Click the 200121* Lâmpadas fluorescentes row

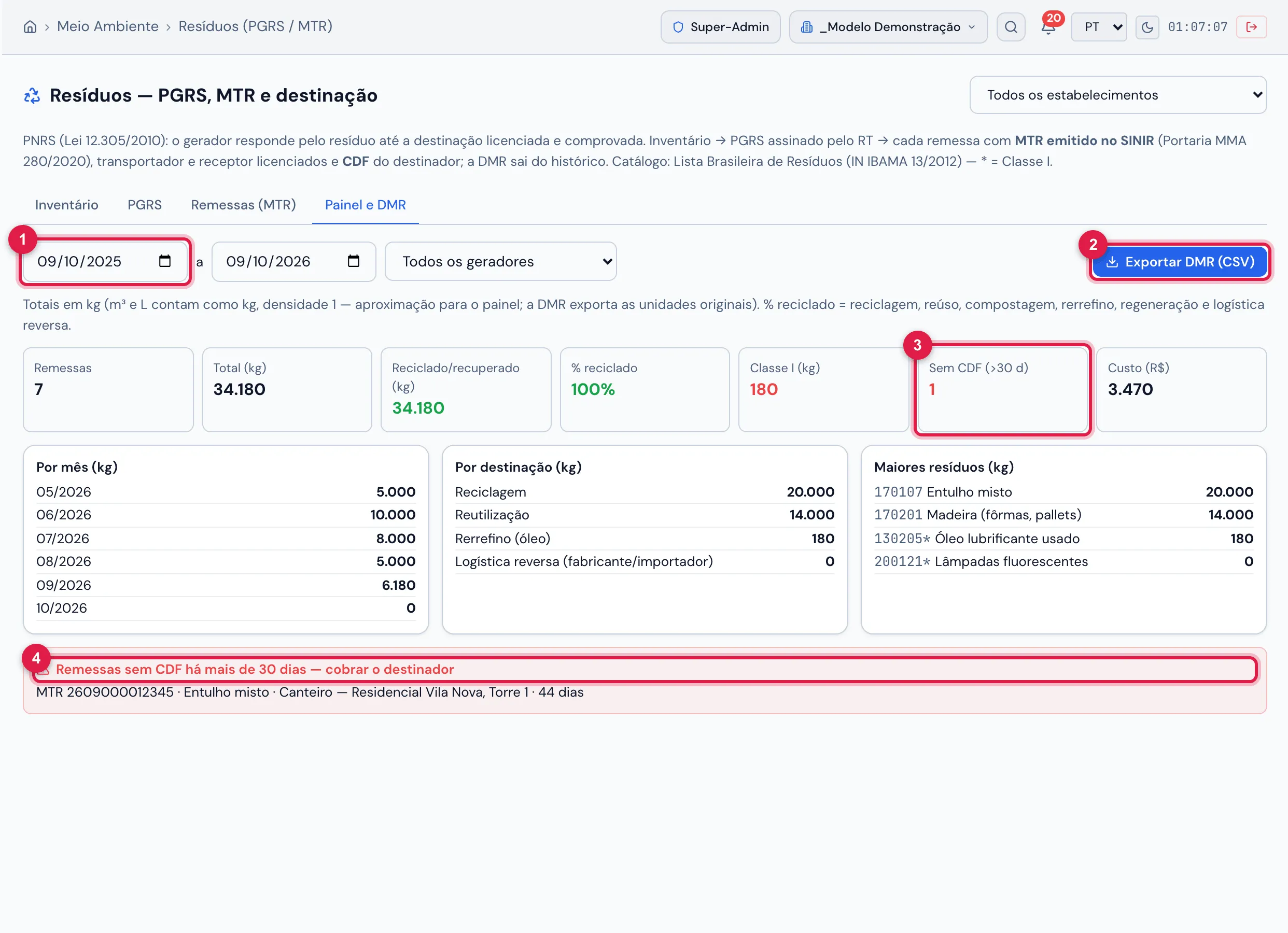click(1063, 562)
